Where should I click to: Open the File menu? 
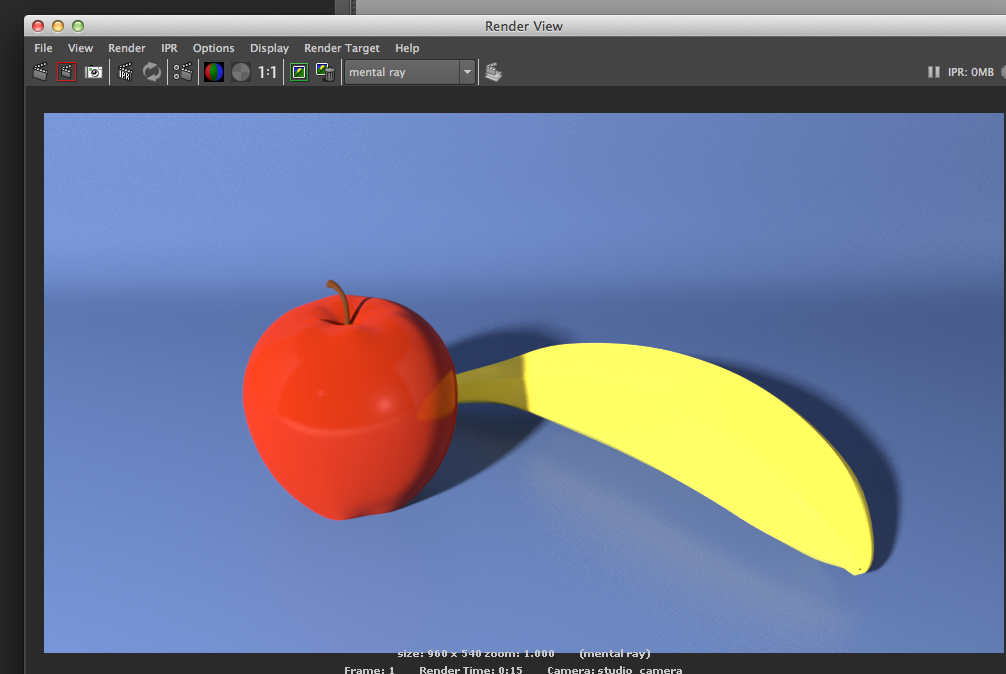point(43,48)
